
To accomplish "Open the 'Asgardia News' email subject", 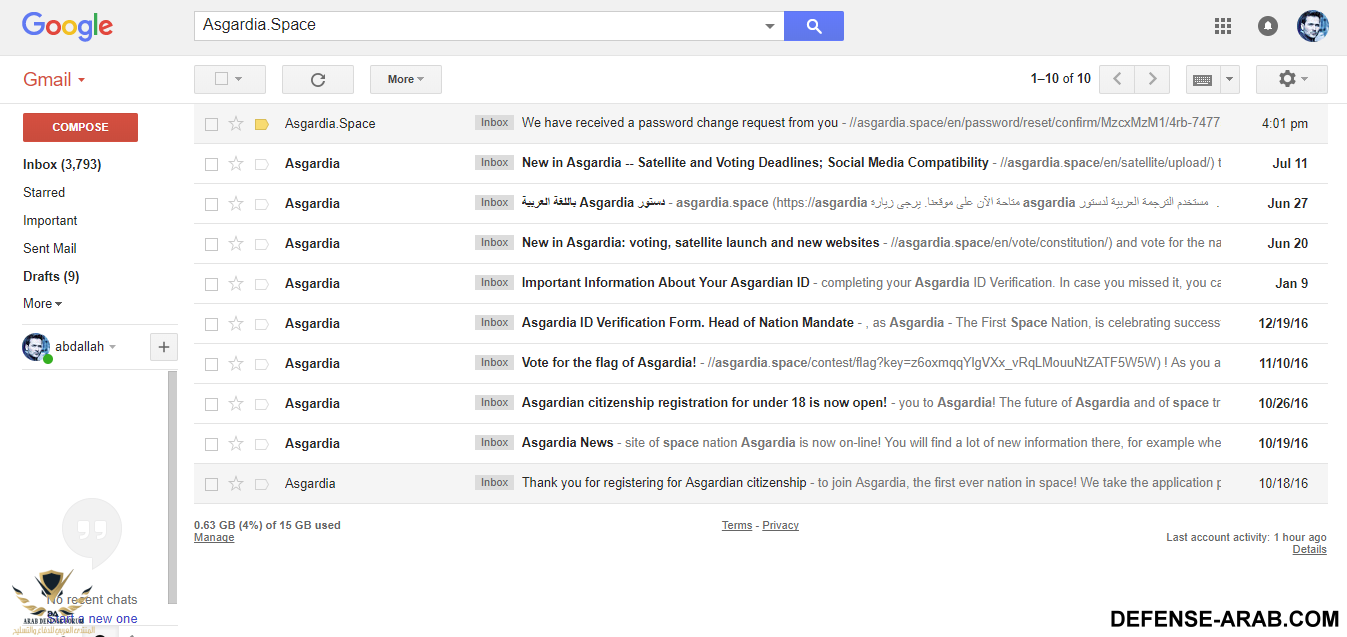I will click(568, 443).
